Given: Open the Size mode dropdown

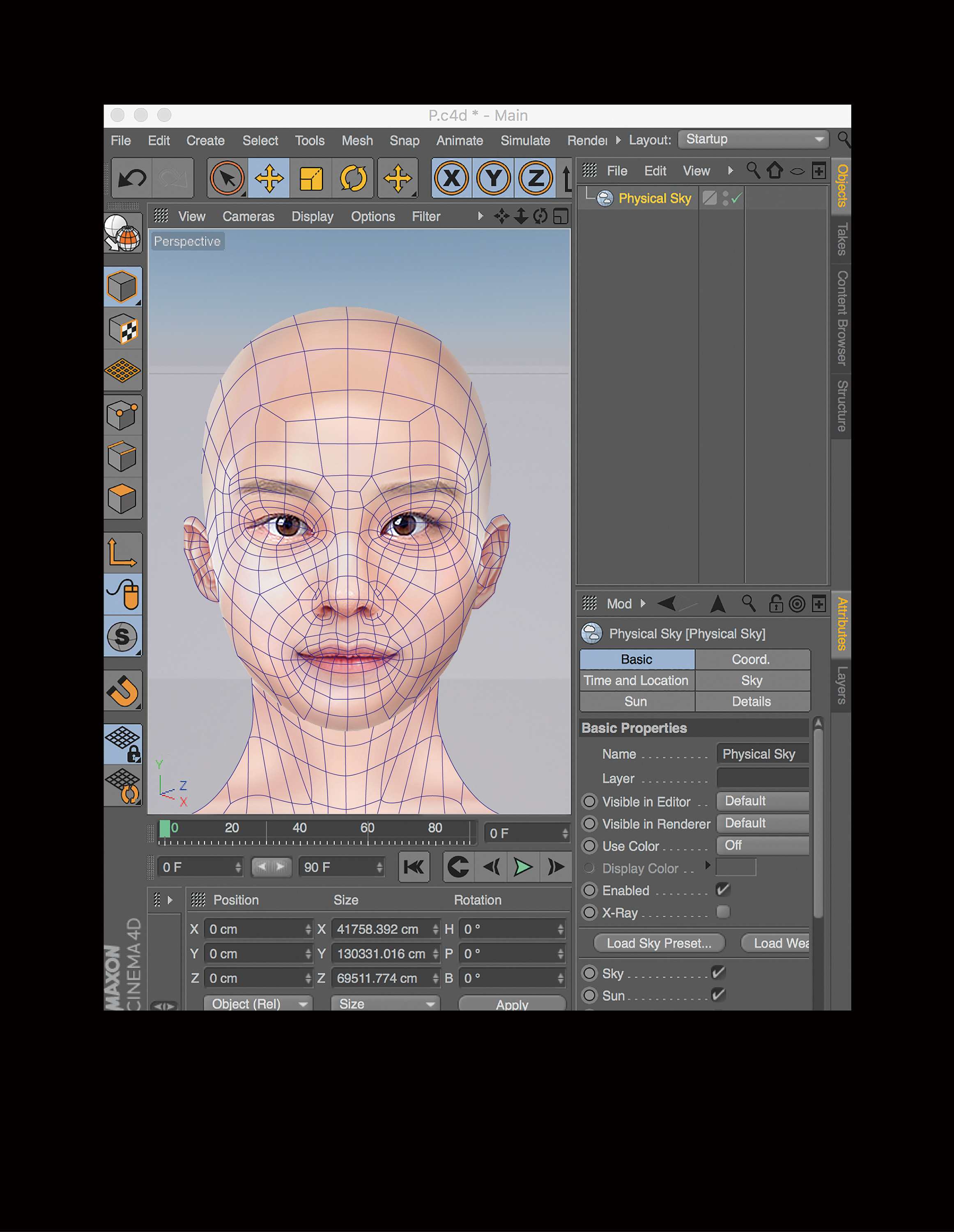Looking at the screenshot, I should coord(385,1004).
